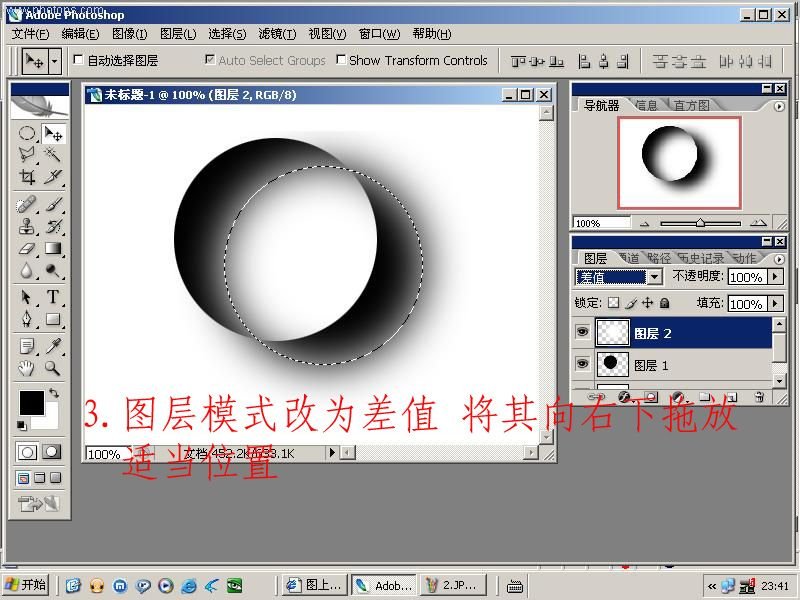Open 2.JP... window from taskbar
The image size is (800, 600).
tap(451, 585)
